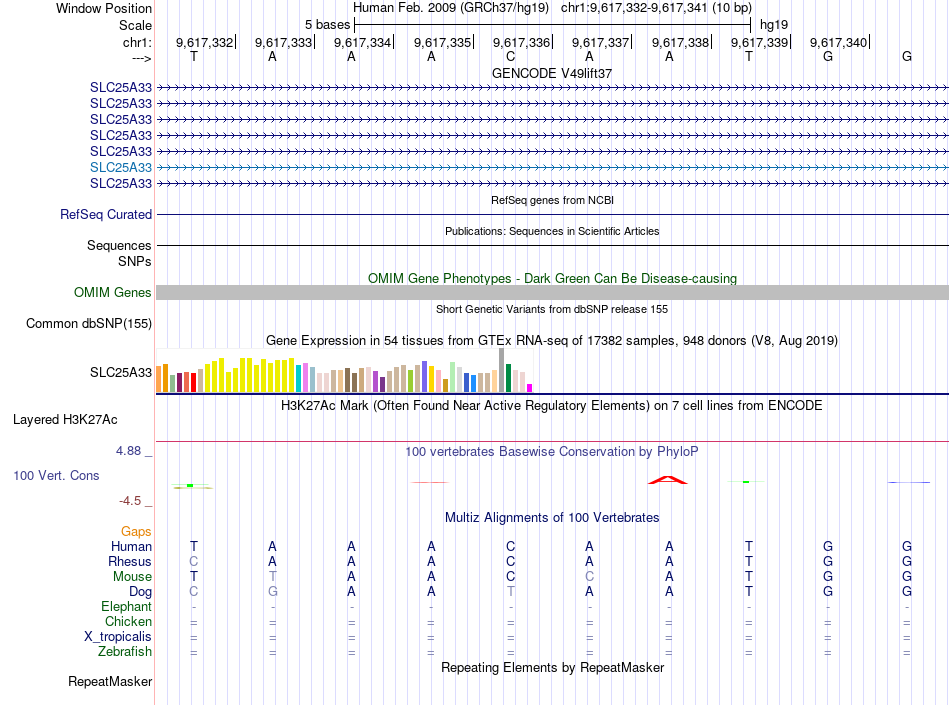Select the X_tropicalis species label

(118, 637)
